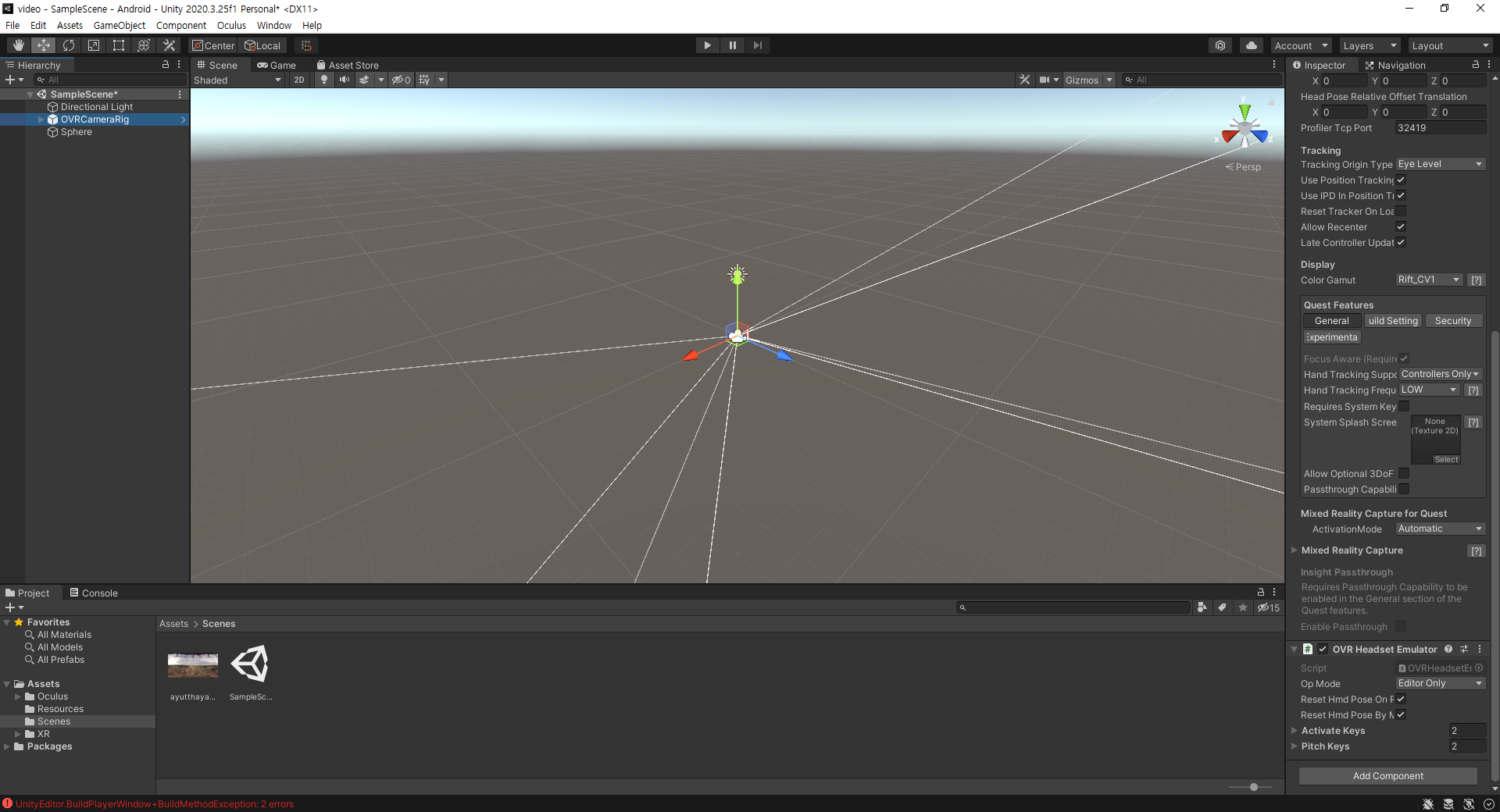Open Hand Tracking Frequency dropdown
The width and height of the screenshot is (1500, 812).
pos(1429,390)
